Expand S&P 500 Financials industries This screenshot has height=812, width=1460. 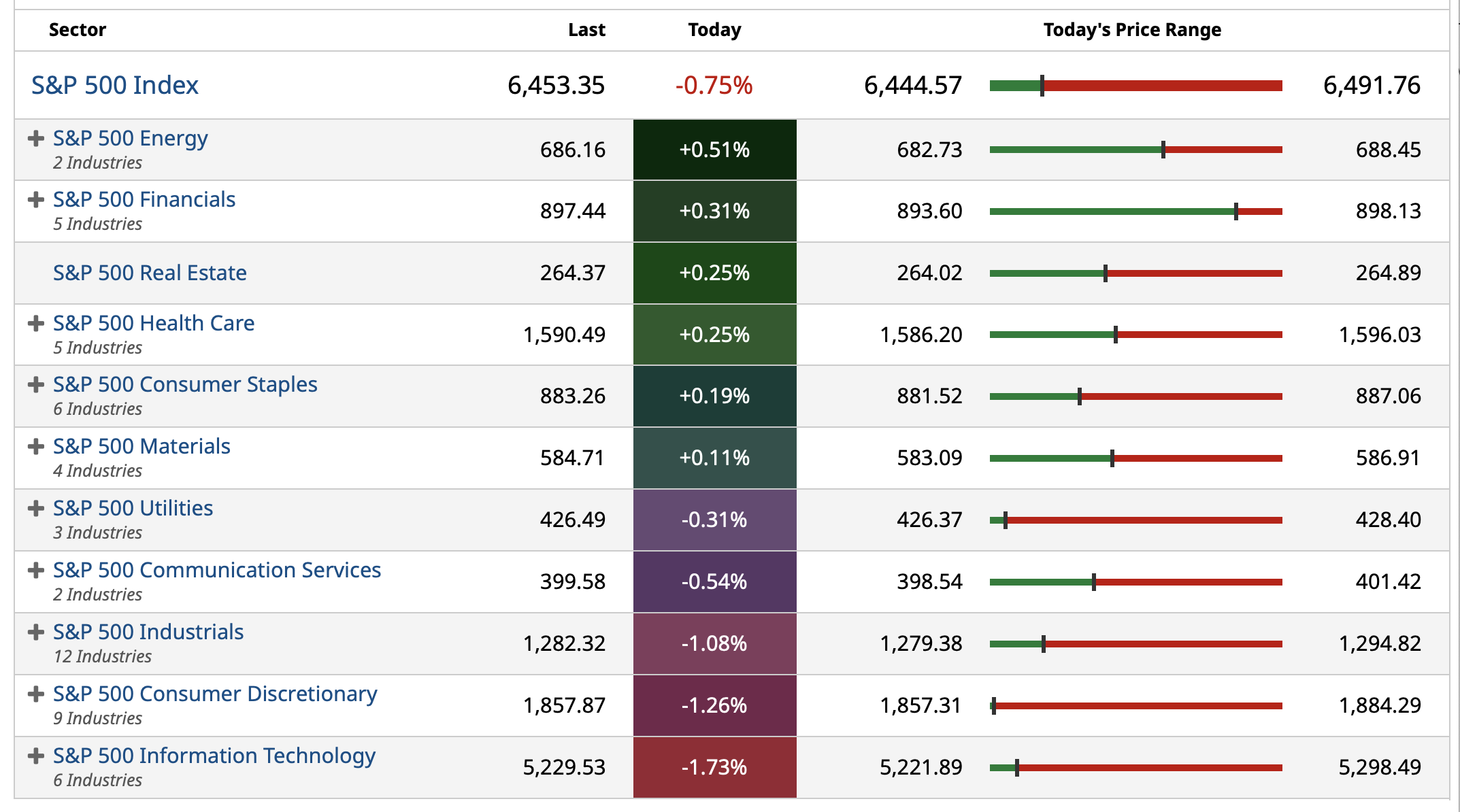[36, 200]
